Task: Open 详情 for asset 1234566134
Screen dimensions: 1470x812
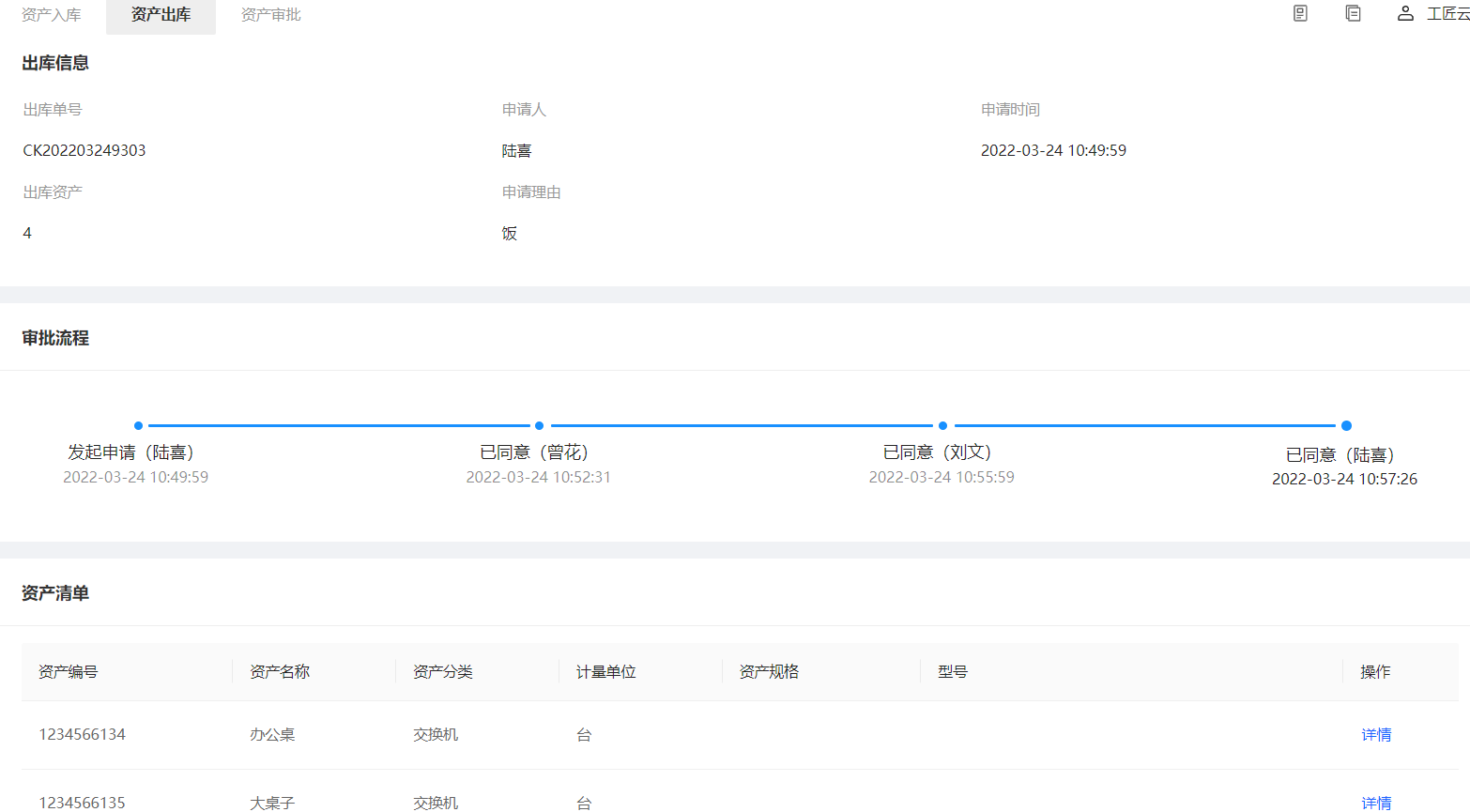Action: (1376, 734)
